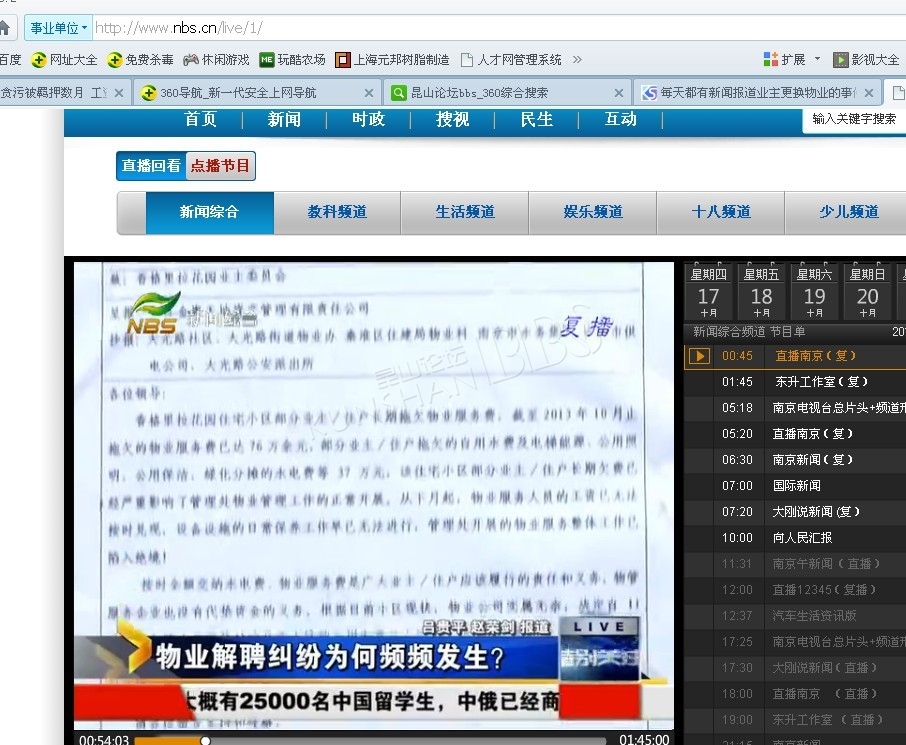The width and height of the screenshot is (906, 745).
Task: Click the 昆山论坛bbs search tab favicon
Action: pos(399,92)
